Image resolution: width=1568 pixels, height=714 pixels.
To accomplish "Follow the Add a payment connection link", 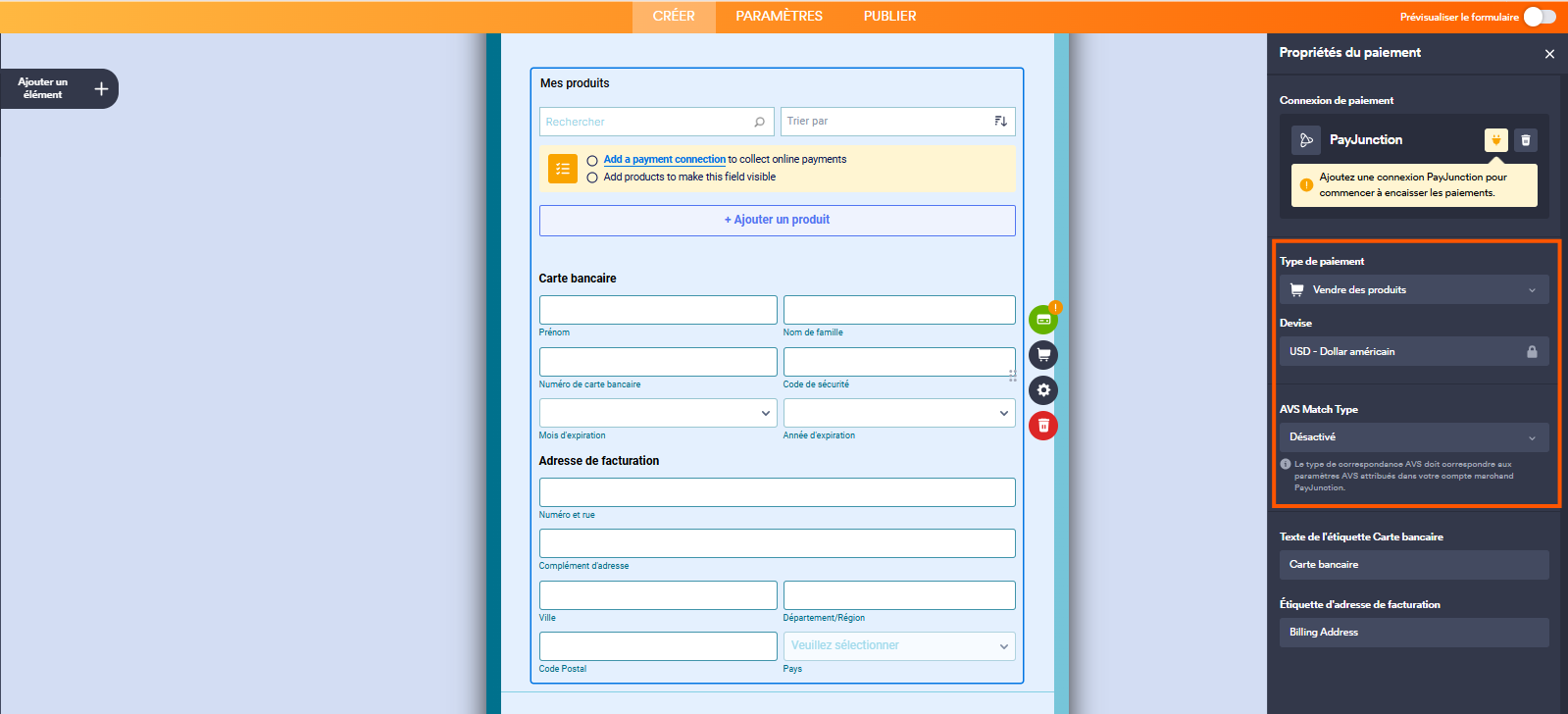I will (x=665, y=160).
